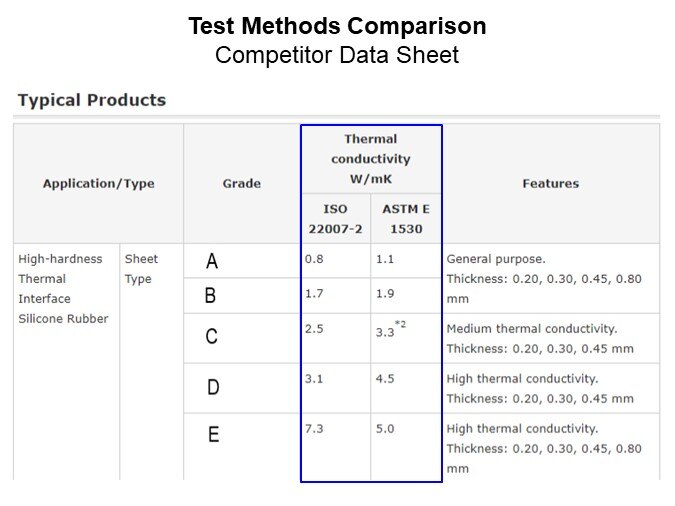Click the 0.8 ISO value for grade A
The width and height of the screenshot is (675, 506).
pyautogui.click(x=314, y=259)
